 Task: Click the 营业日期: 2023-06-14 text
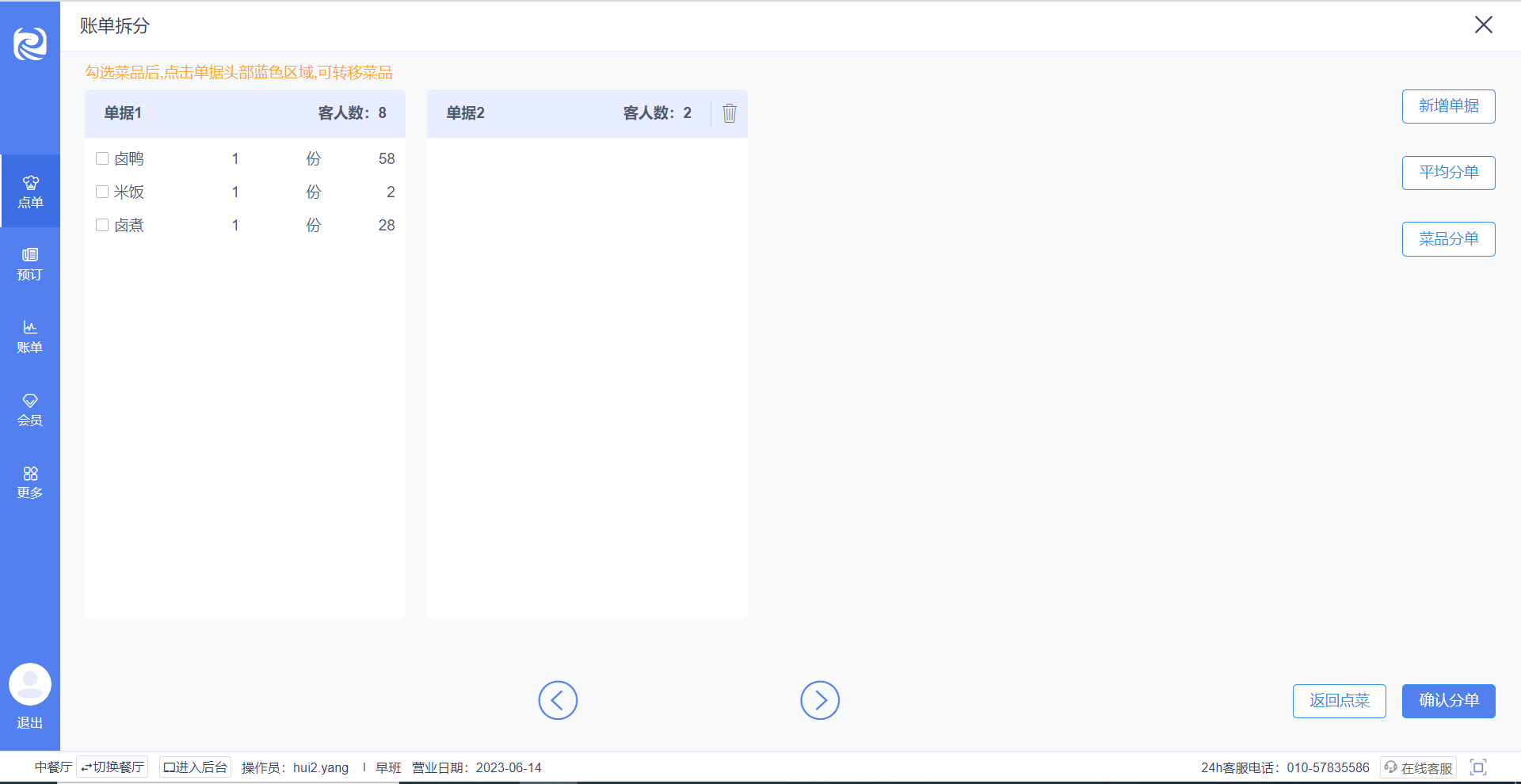click(x=477, y=767)
